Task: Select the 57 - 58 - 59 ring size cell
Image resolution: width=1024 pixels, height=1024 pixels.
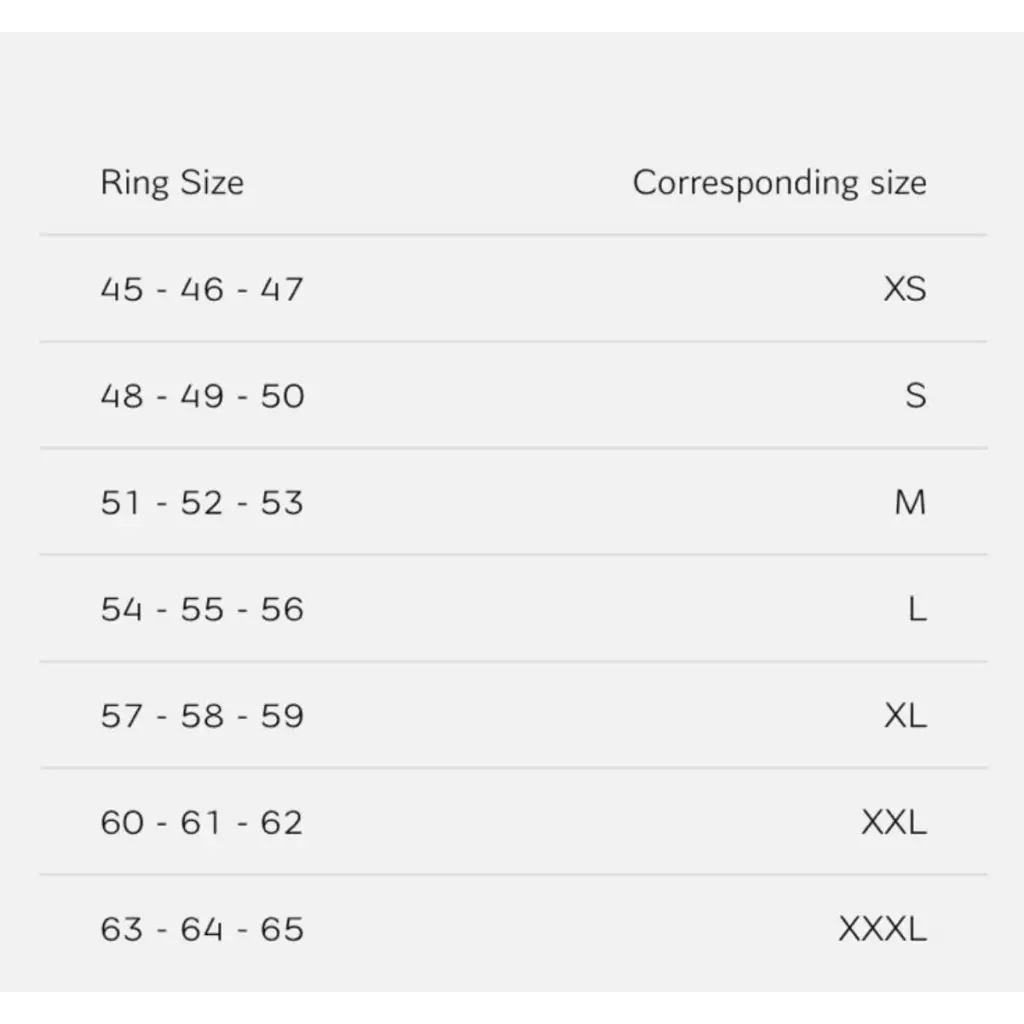Action: pos(202,716)
